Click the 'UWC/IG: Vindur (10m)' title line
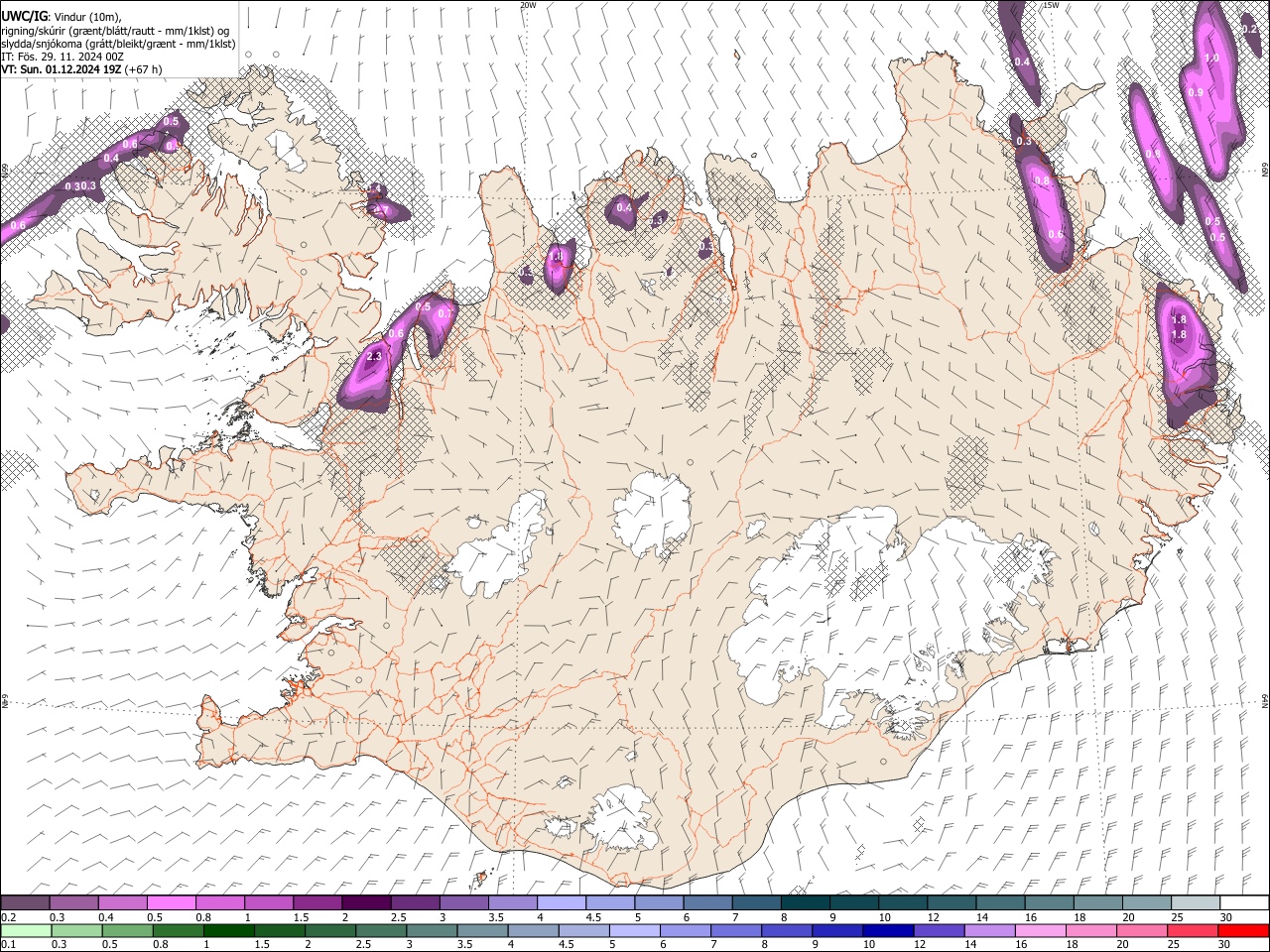The width and height of the screenshot is (1270, 952). (62, 17)
